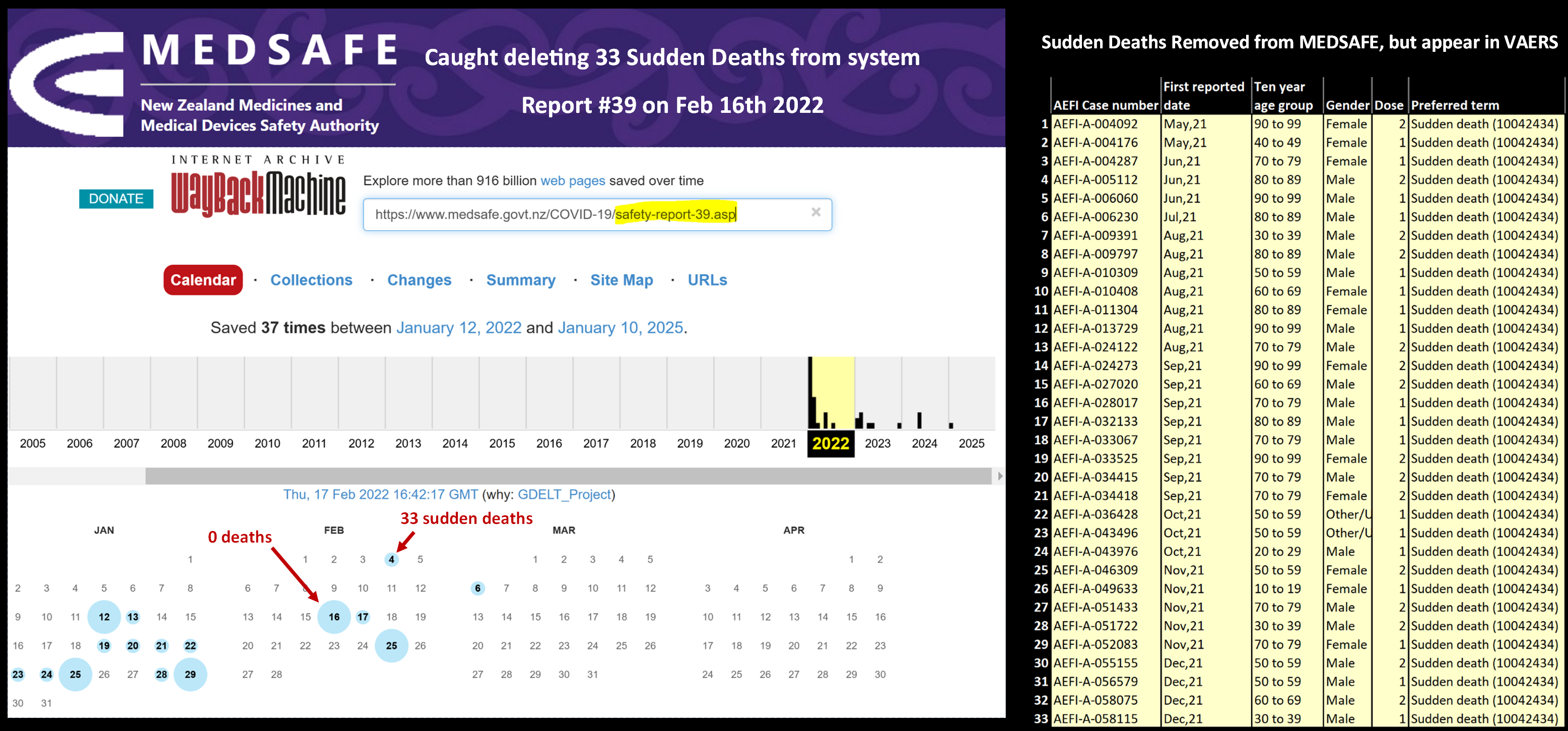
Task: Click case number AEFI-A-024273
Action: point(1095,366)
